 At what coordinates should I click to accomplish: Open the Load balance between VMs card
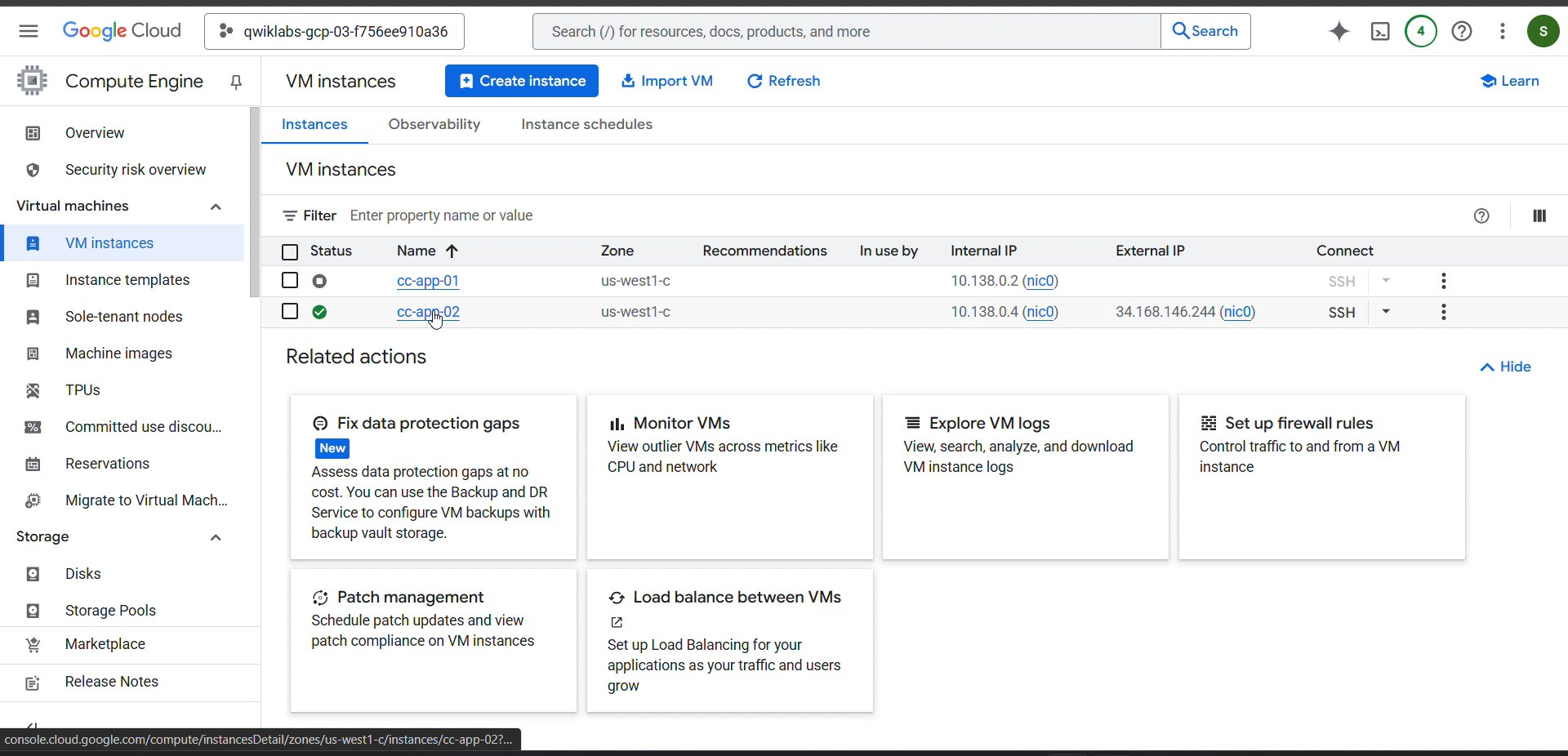point(730,641)
